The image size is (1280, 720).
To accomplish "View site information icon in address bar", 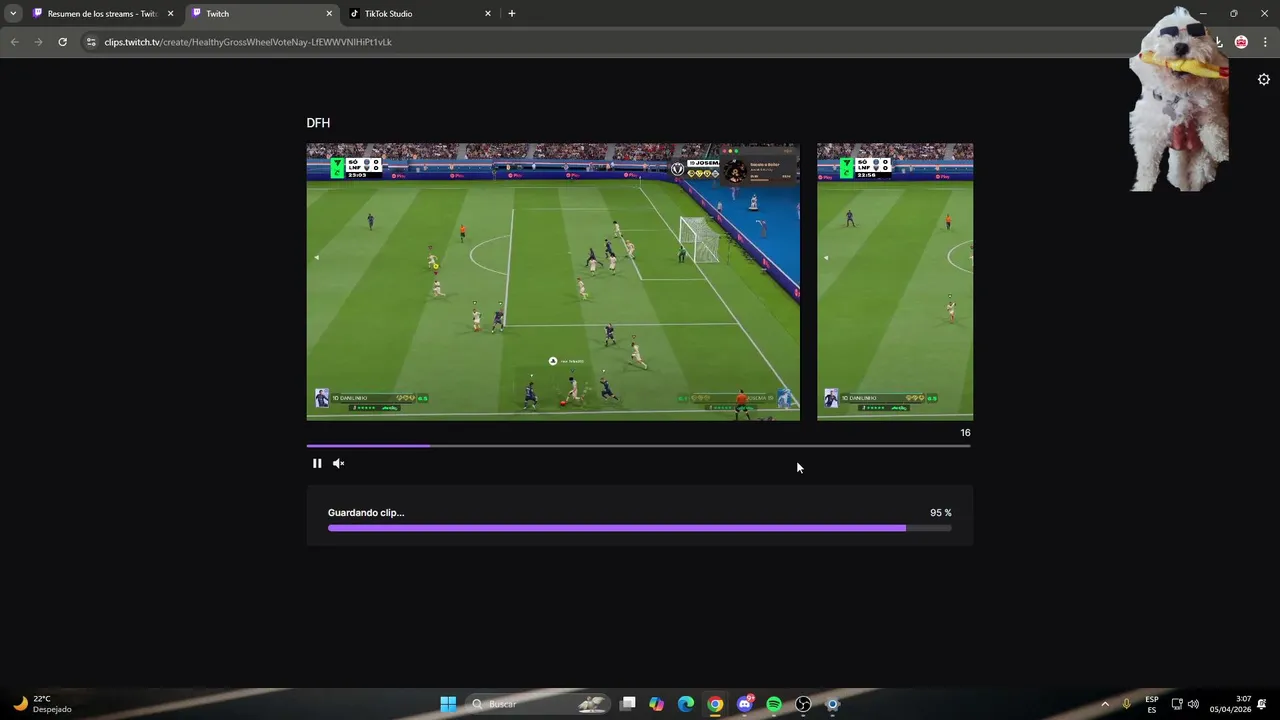I will 91,42.
